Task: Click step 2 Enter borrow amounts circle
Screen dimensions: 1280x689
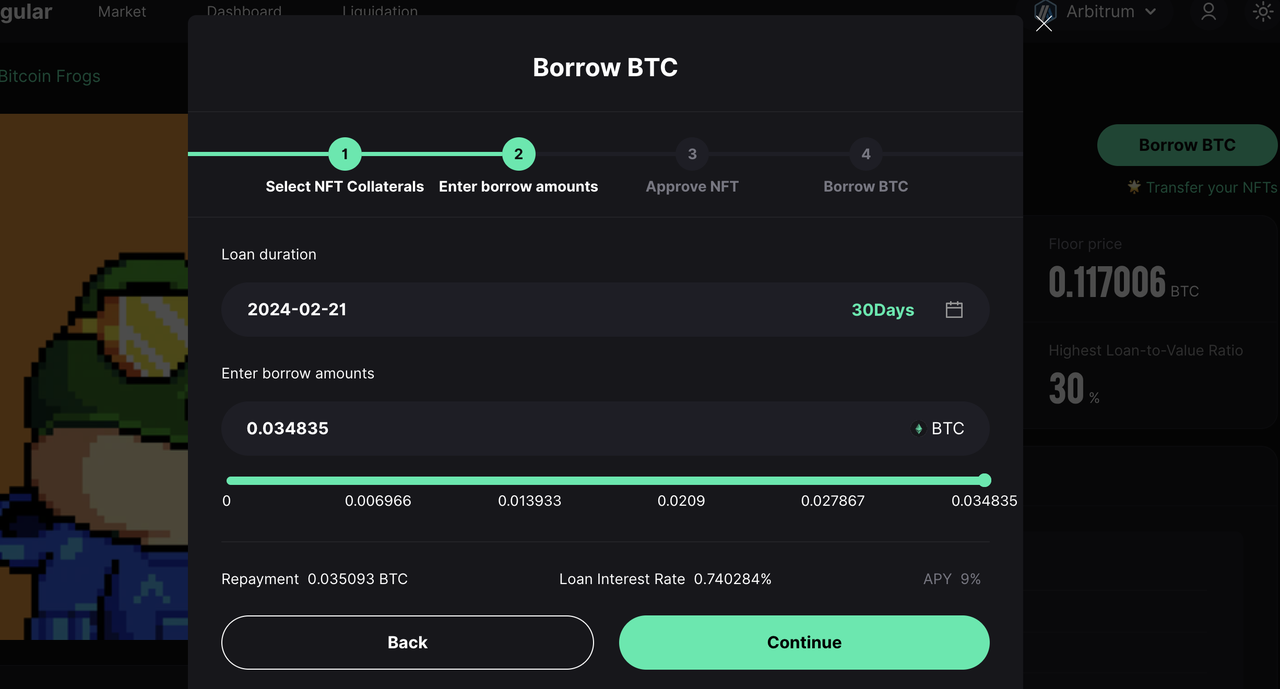Action: click(518, 154)
